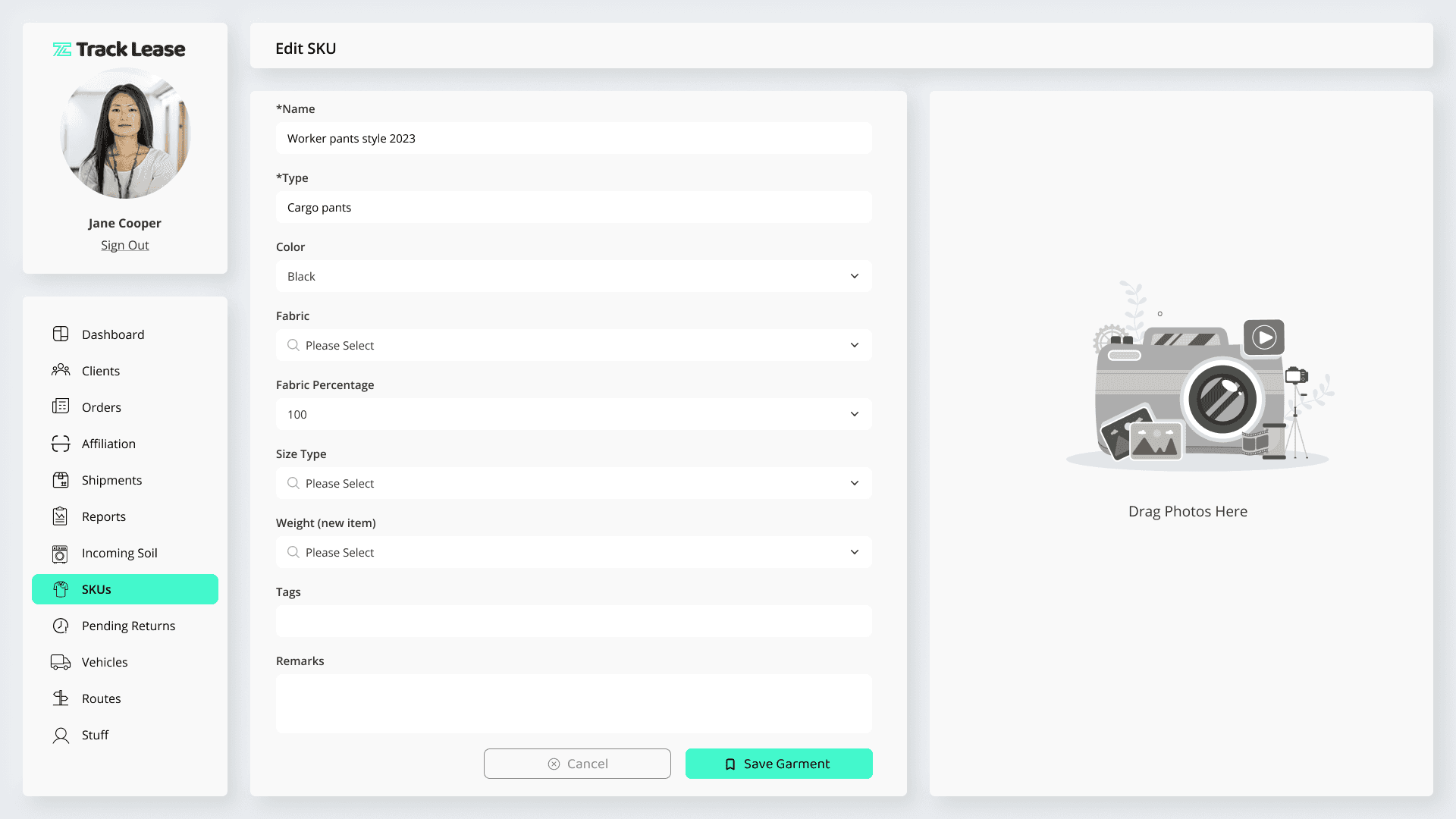Click the Sign Out link
The image size is (1456, 819).
pos(125,245)
